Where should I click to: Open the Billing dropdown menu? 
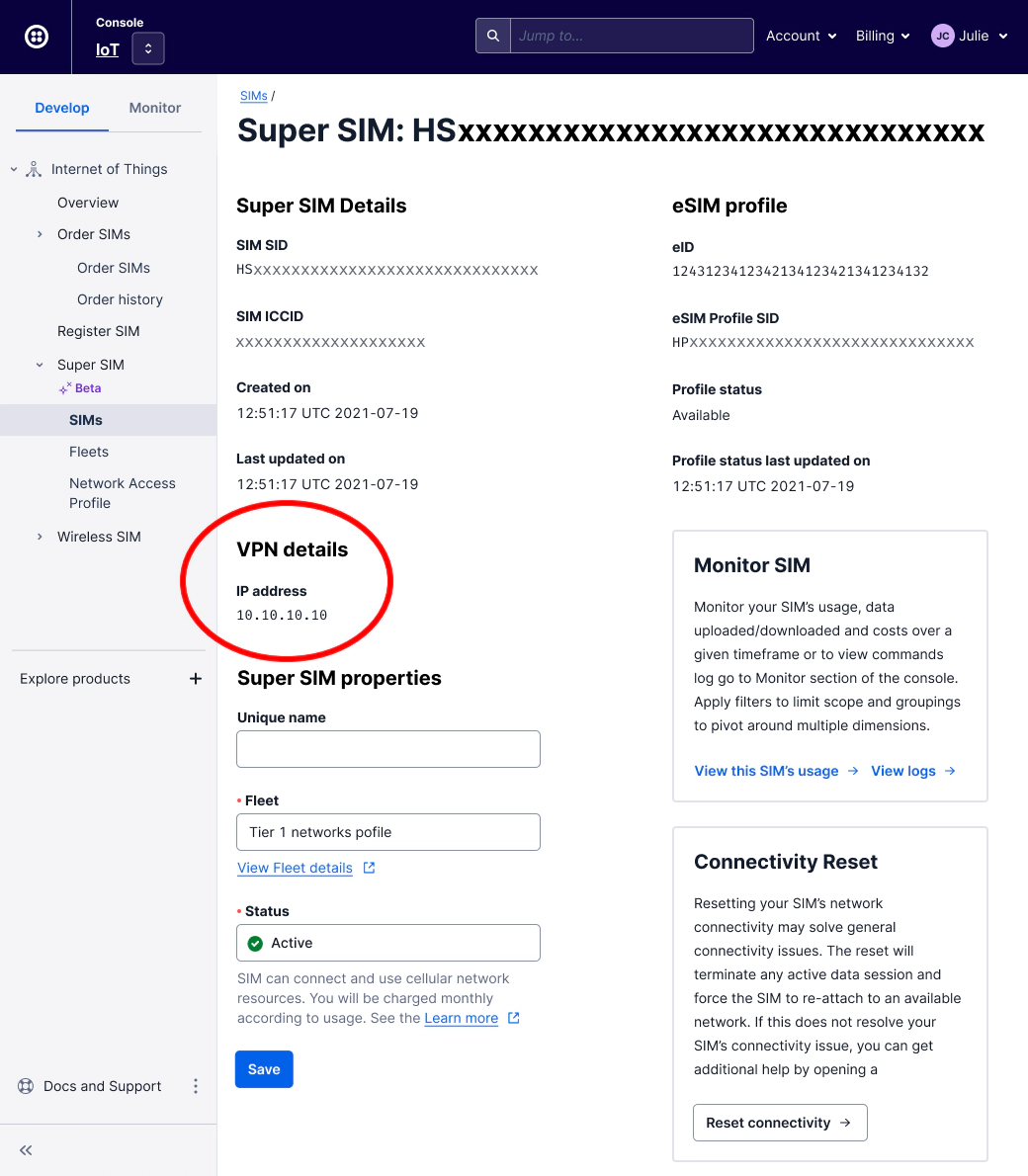[x=883, y=36]
